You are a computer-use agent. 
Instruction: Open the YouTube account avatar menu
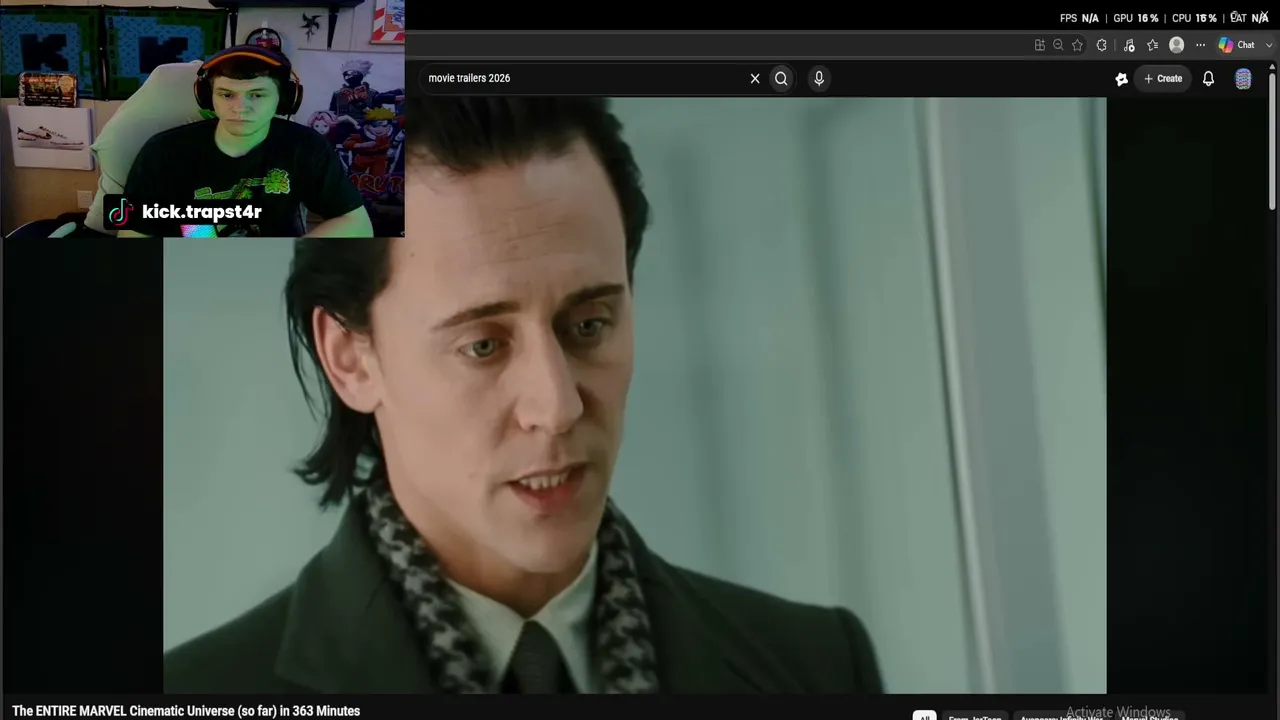[x=1243, y=79]
